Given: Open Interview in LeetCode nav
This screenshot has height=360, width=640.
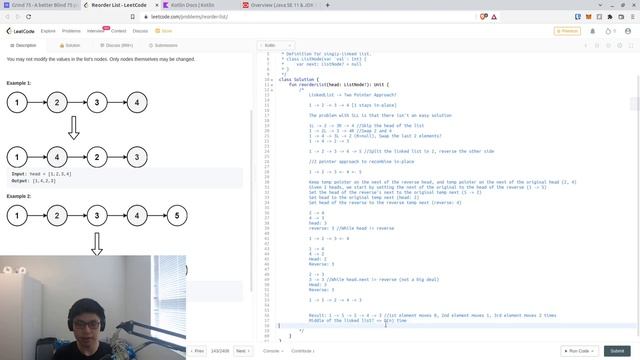Looking at the screenshot, I should tap(96, 31).
